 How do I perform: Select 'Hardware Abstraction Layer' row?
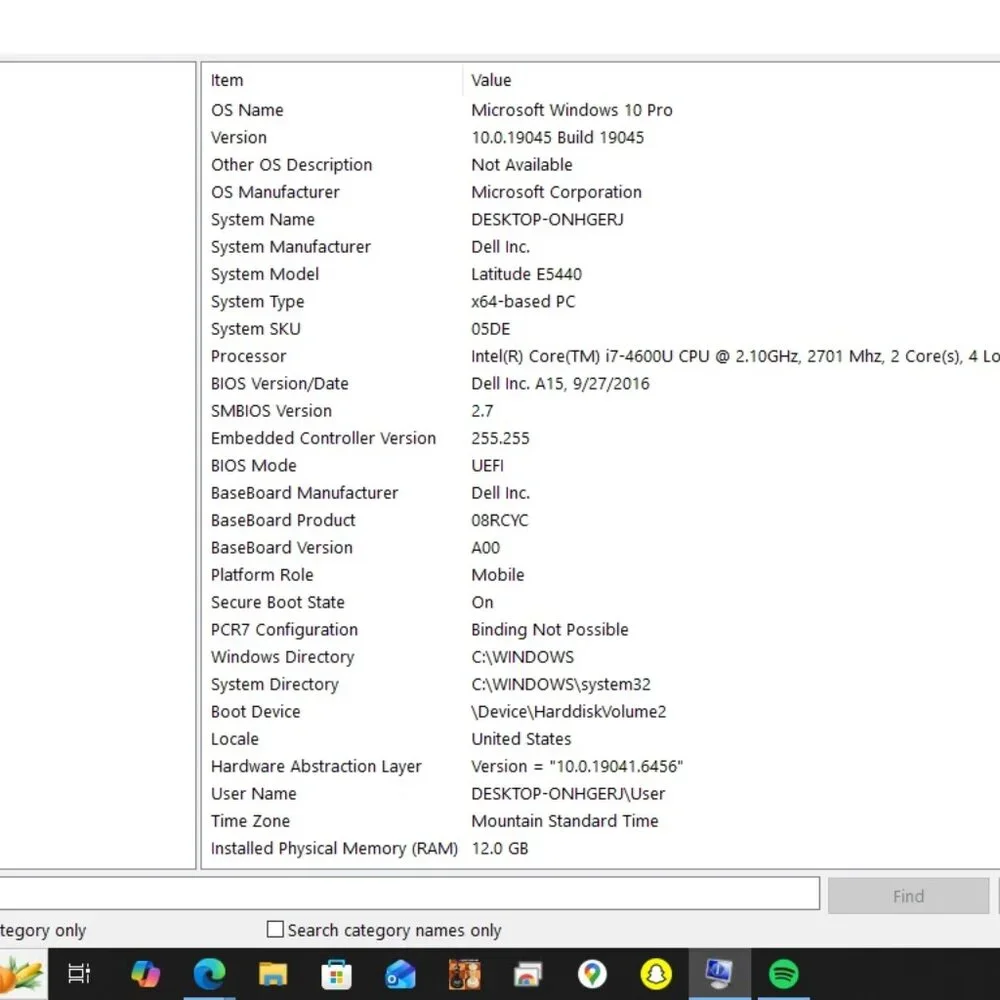[x=316, y=768]
